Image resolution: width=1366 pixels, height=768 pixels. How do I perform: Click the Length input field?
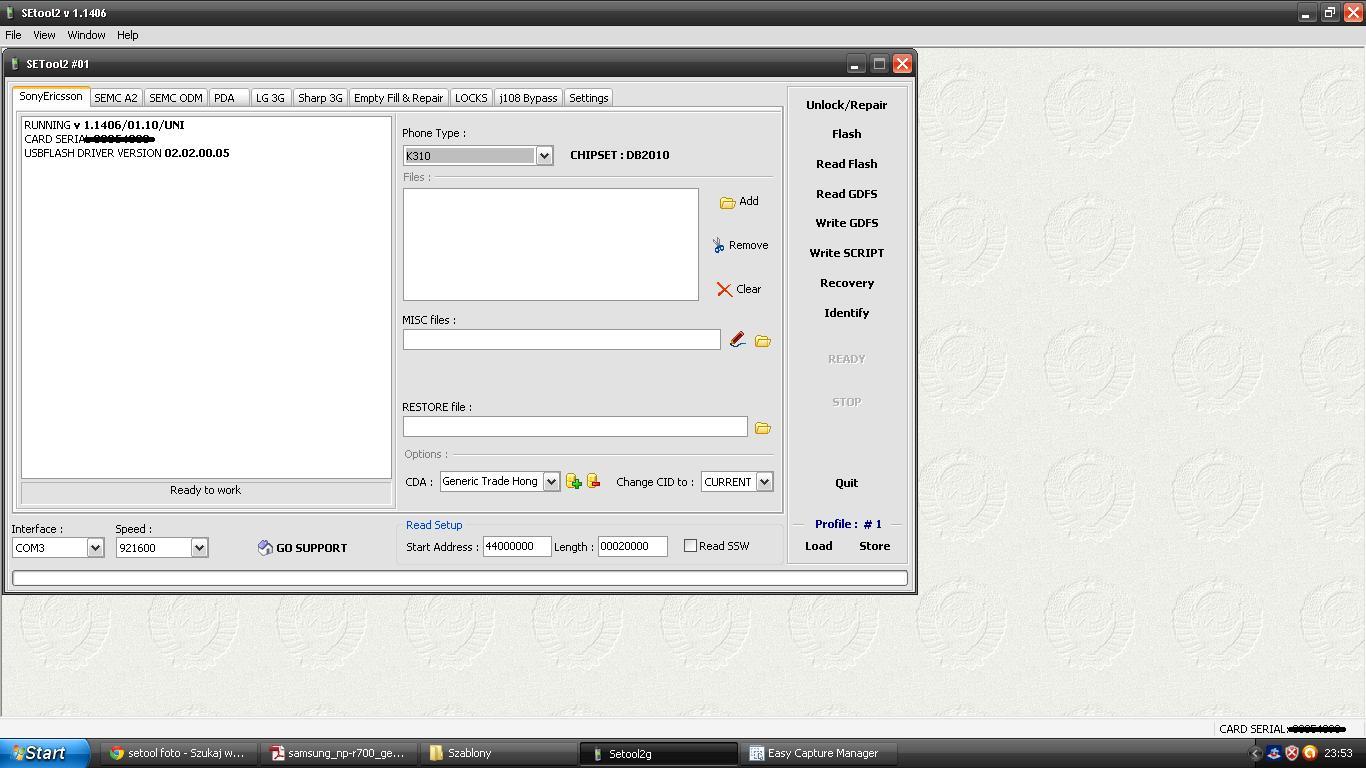pos(633,546)
